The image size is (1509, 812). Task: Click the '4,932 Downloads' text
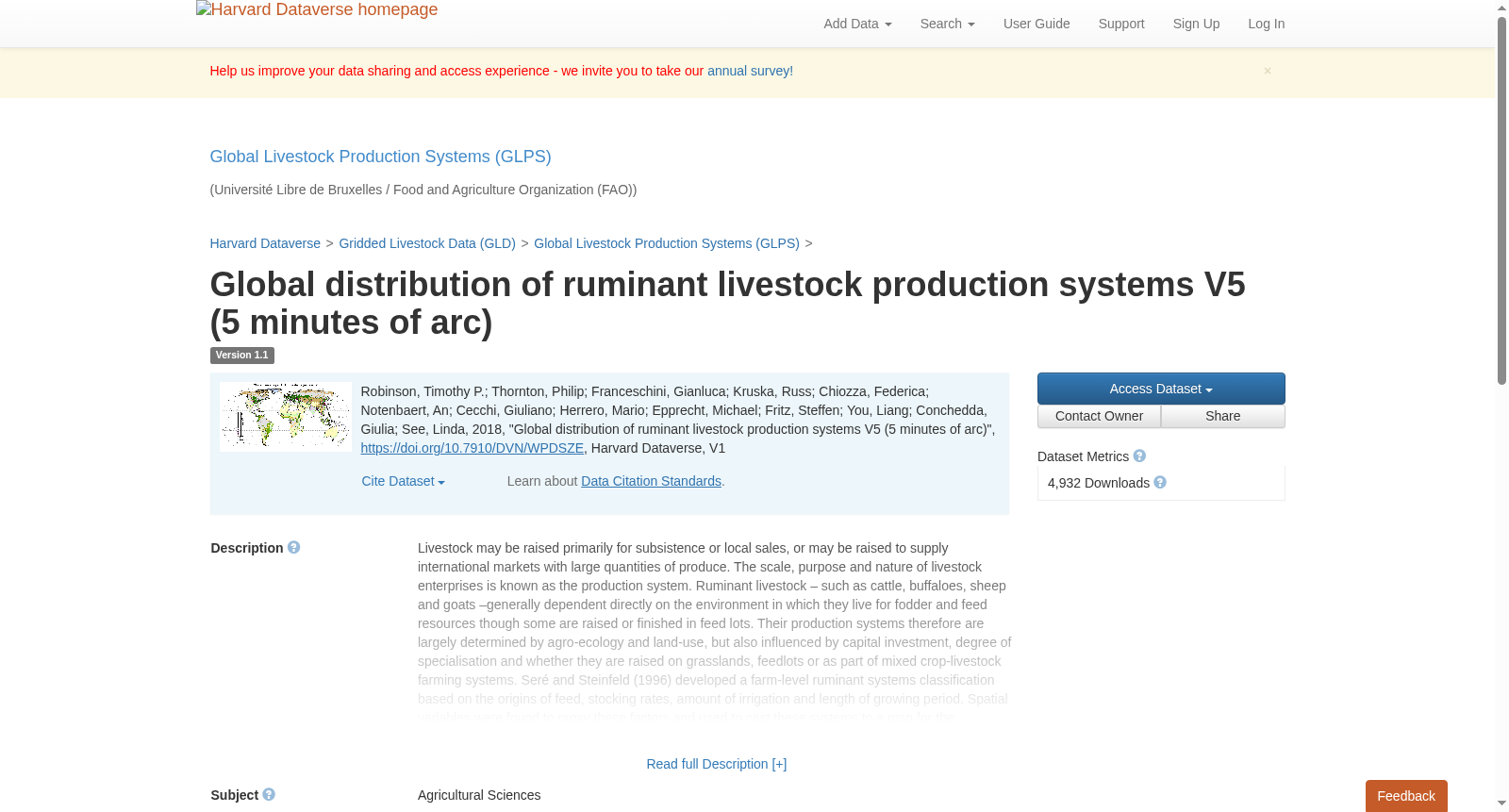pos(1099,483)
